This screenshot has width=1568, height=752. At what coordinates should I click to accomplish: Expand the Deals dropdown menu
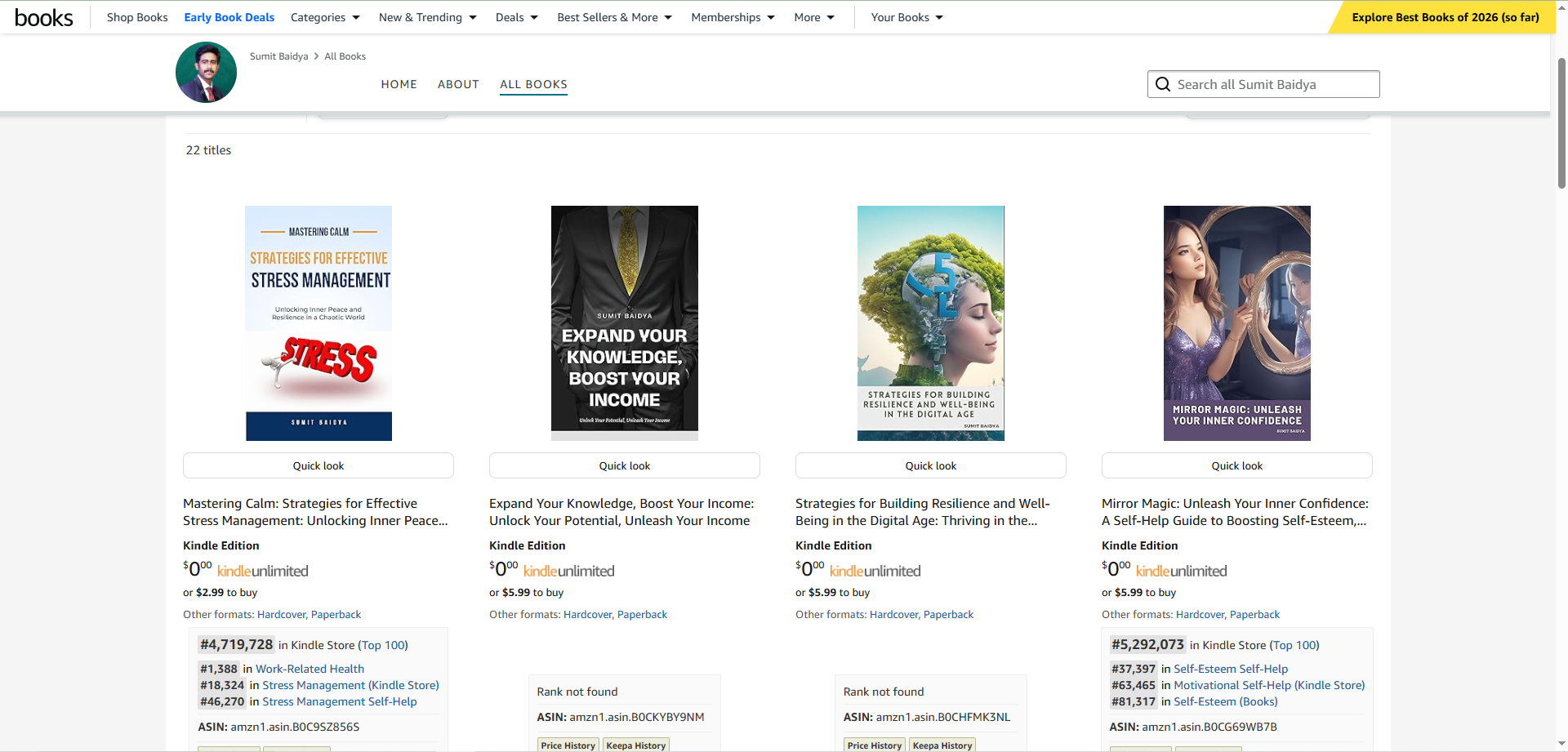[x=516, y=17]
